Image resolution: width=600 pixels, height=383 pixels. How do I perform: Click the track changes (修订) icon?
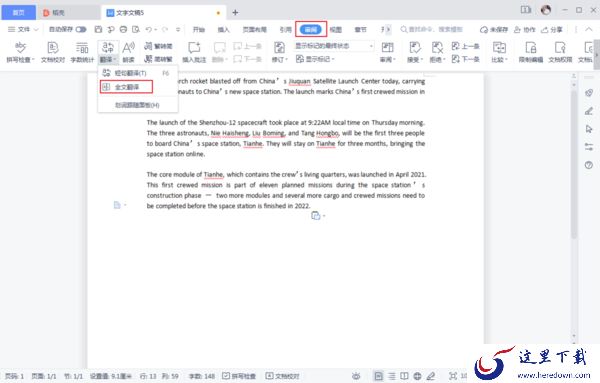tap(279, 48)
